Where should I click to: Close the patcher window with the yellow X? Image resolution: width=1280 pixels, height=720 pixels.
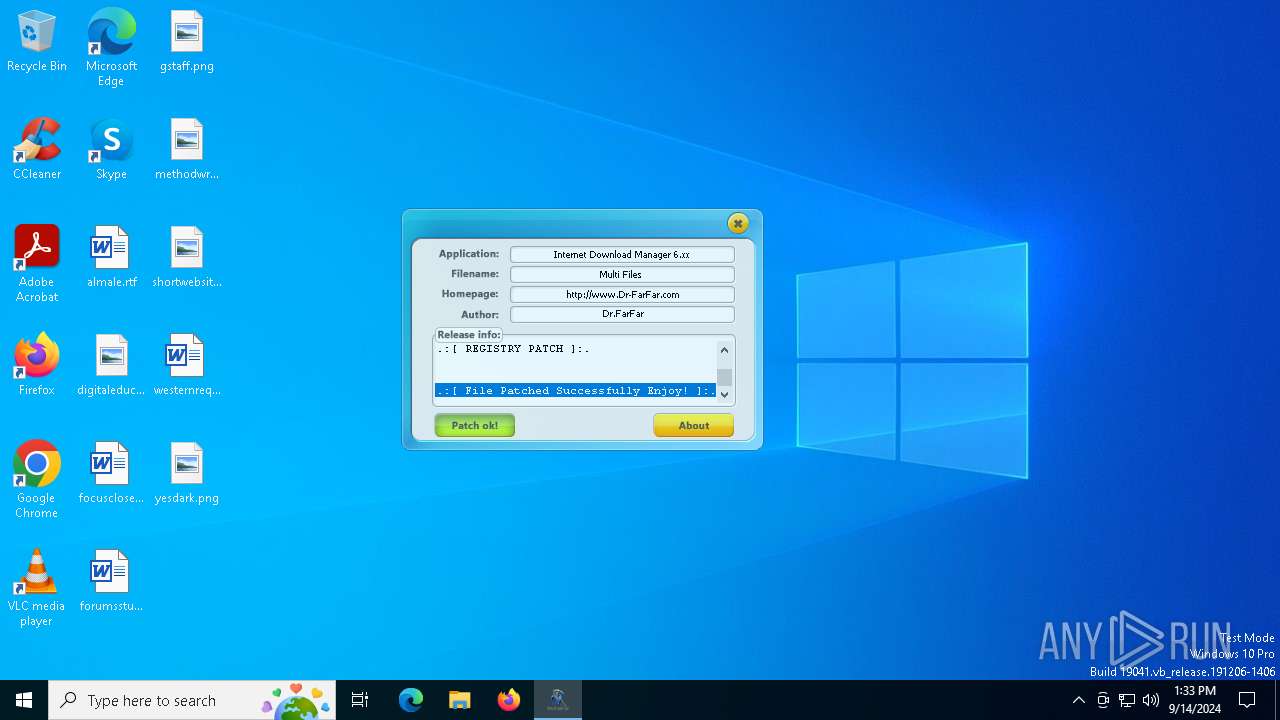[x=738, y=223]
